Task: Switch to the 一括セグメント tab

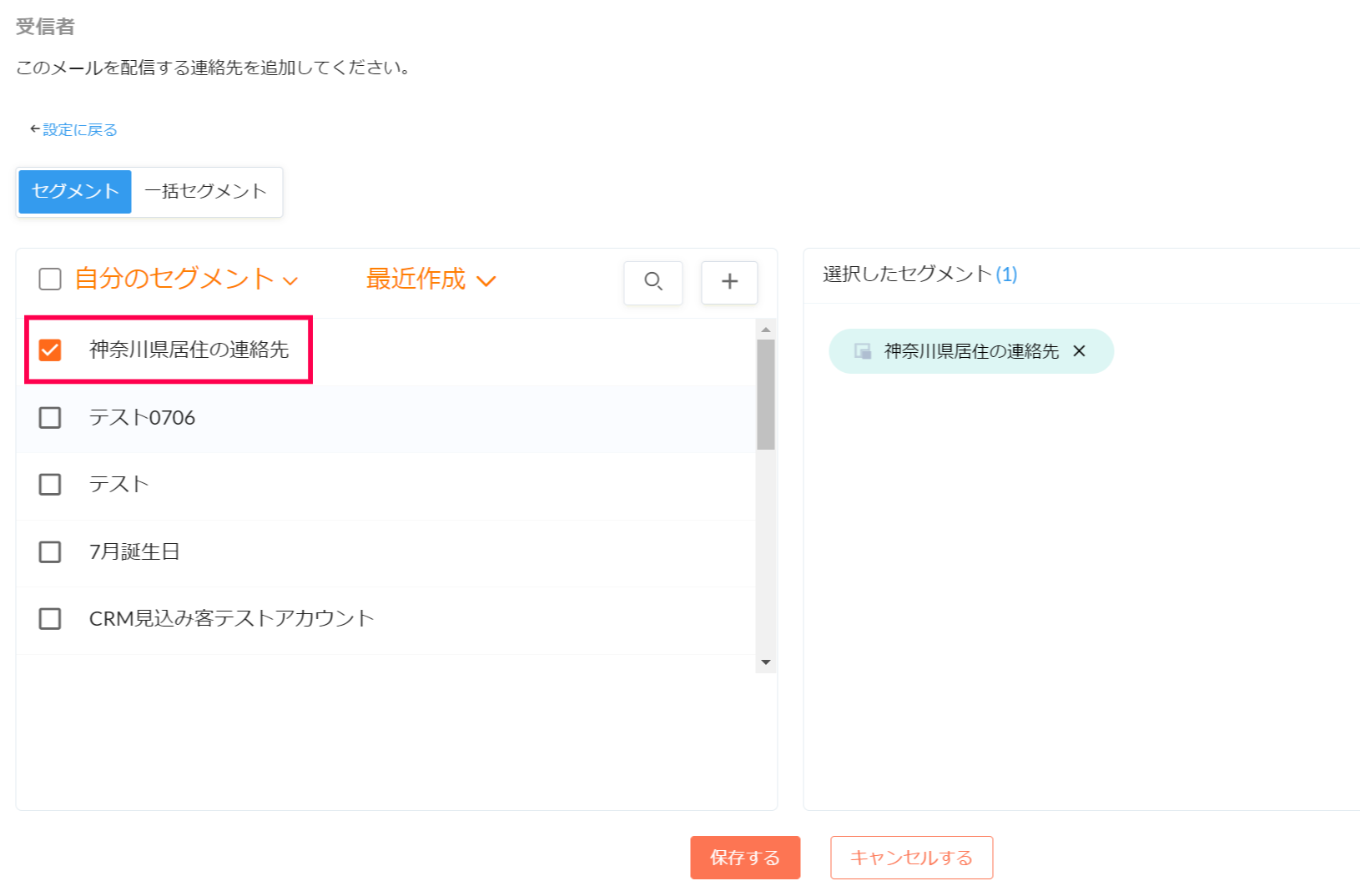Action: point(205,192)
